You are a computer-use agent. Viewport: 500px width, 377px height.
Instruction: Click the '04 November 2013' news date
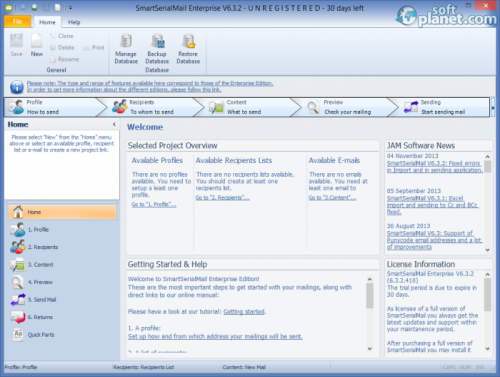click(x=412, y=156)
